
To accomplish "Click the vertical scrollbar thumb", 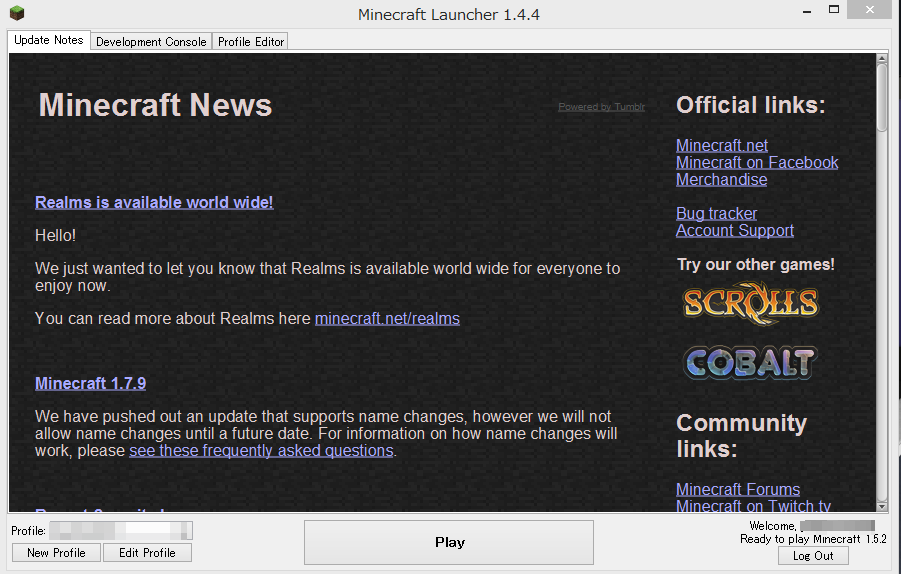I will click(x=882, y=98).
